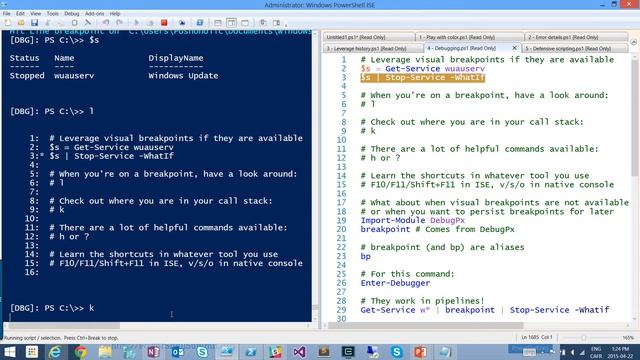640x360 pixels.
Task: Show script pane on right layout icon
Action: click(x=231, y=23)
